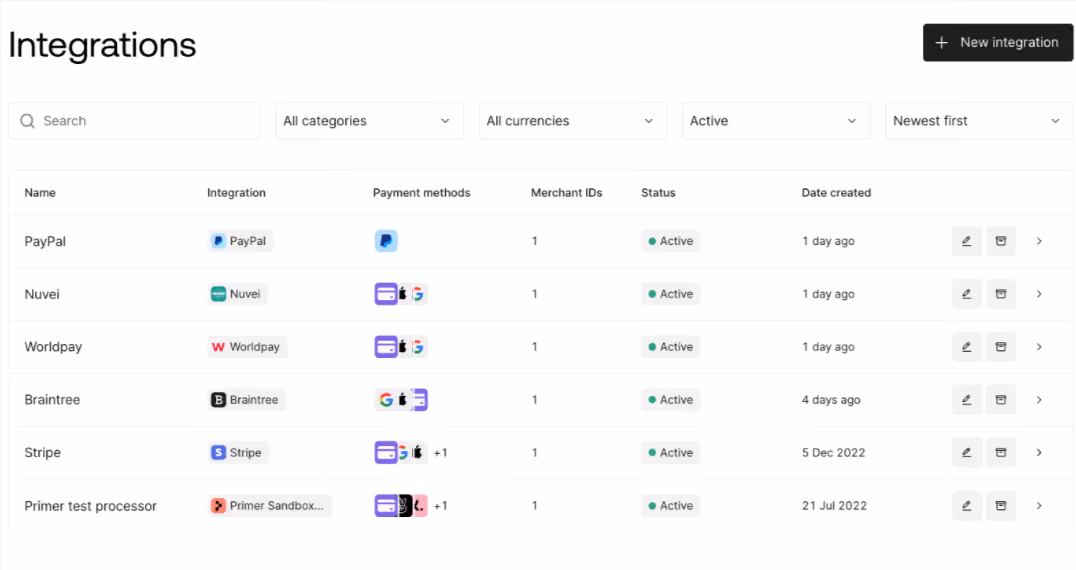The image size is (1076, 570).
Task: Select the Primer test processor name
Action: [91, 506]
